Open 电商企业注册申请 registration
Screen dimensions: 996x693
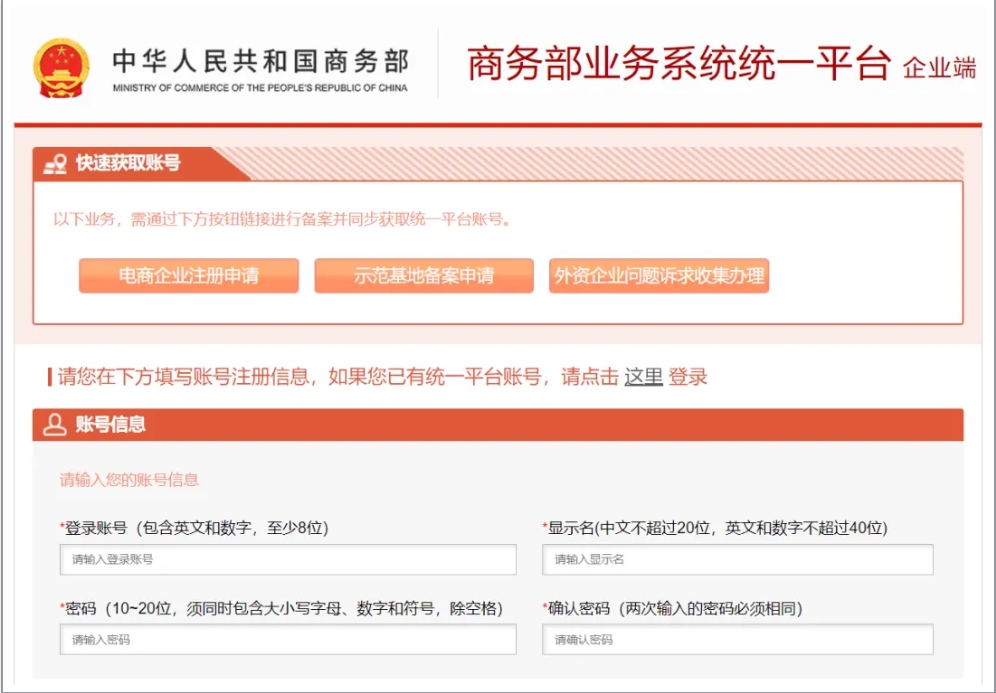pos(189,276)
